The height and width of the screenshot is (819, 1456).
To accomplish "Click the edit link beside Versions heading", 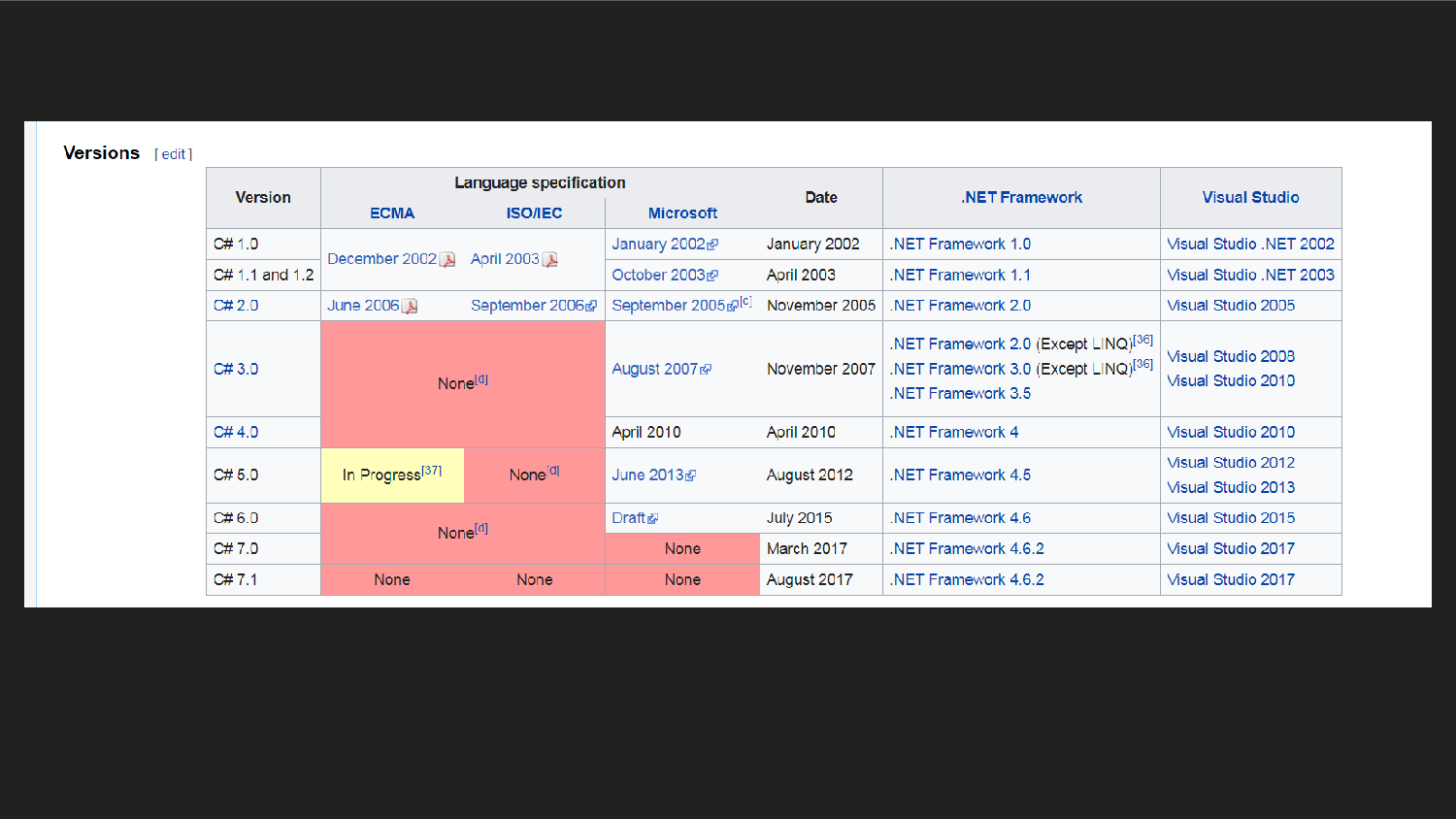I will [x=174, y=154].
